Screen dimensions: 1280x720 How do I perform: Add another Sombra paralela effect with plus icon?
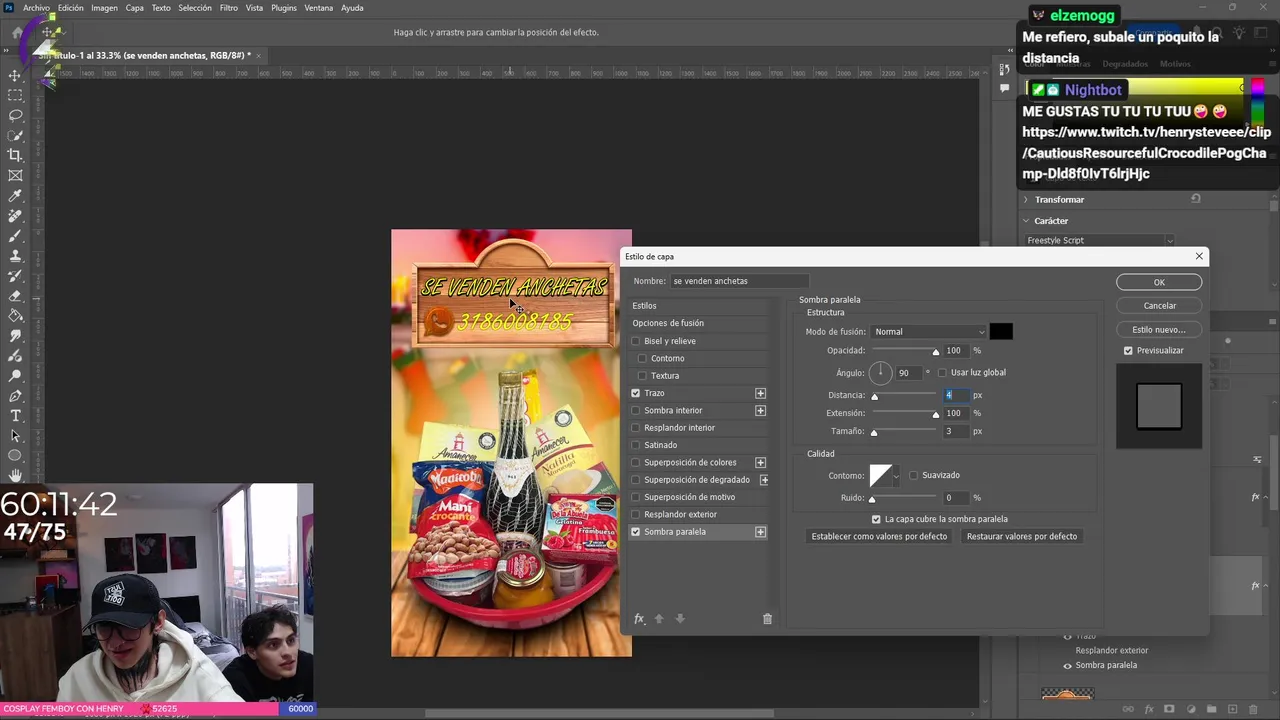pyautogui.click(x=760, y=532)
